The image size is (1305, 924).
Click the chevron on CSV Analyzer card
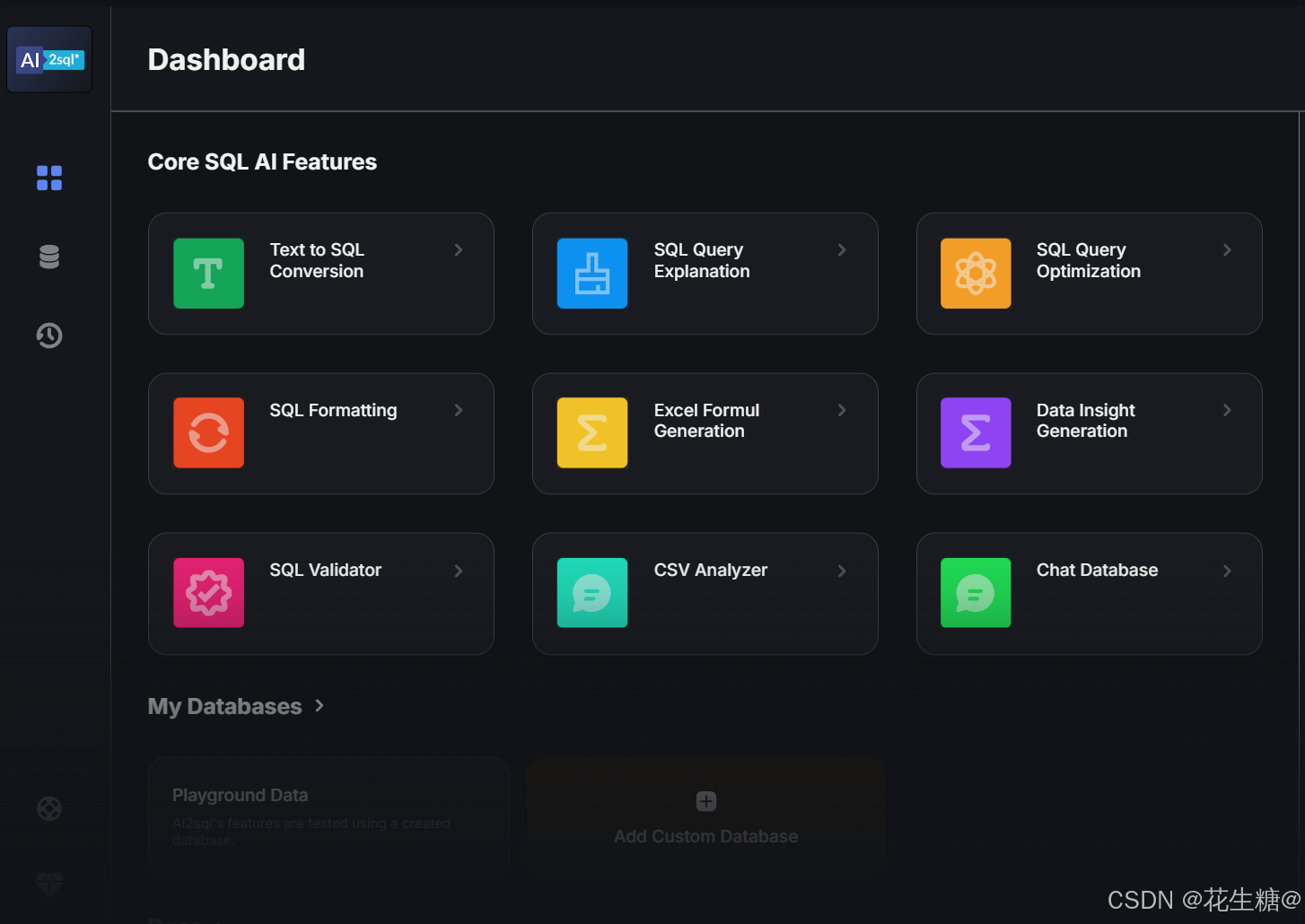842,571
